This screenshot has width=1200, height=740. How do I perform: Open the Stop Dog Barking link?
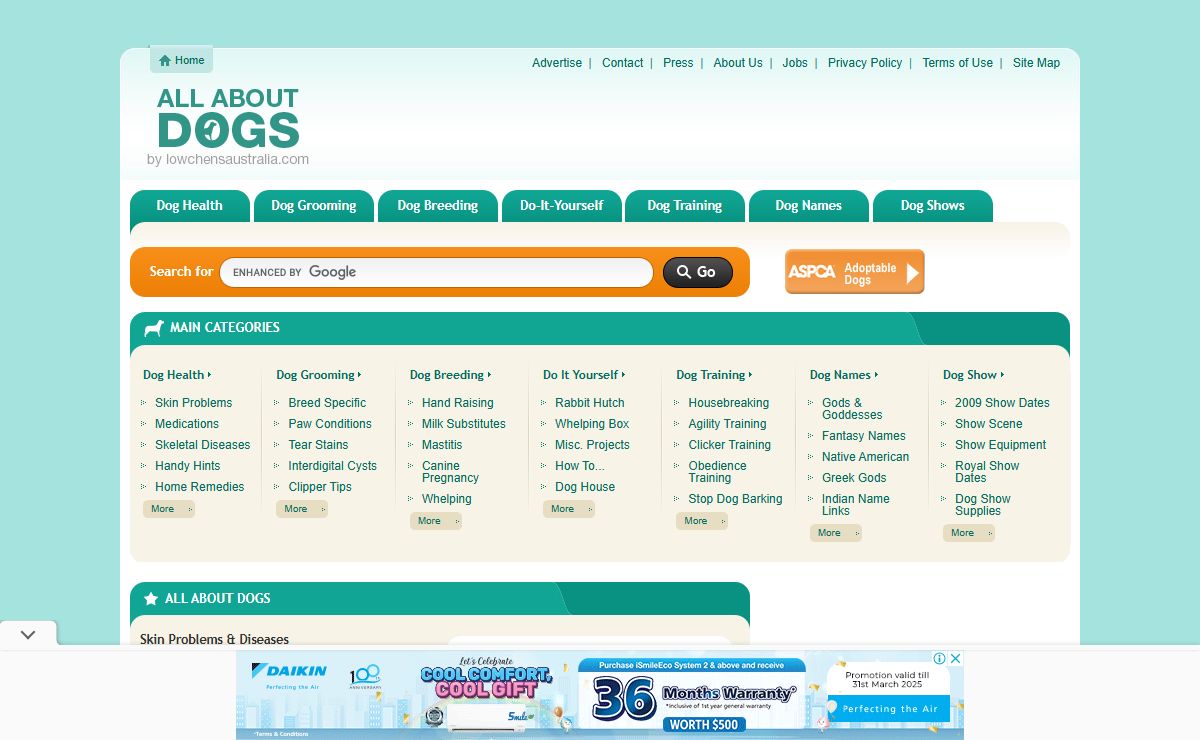pos(736,499)
